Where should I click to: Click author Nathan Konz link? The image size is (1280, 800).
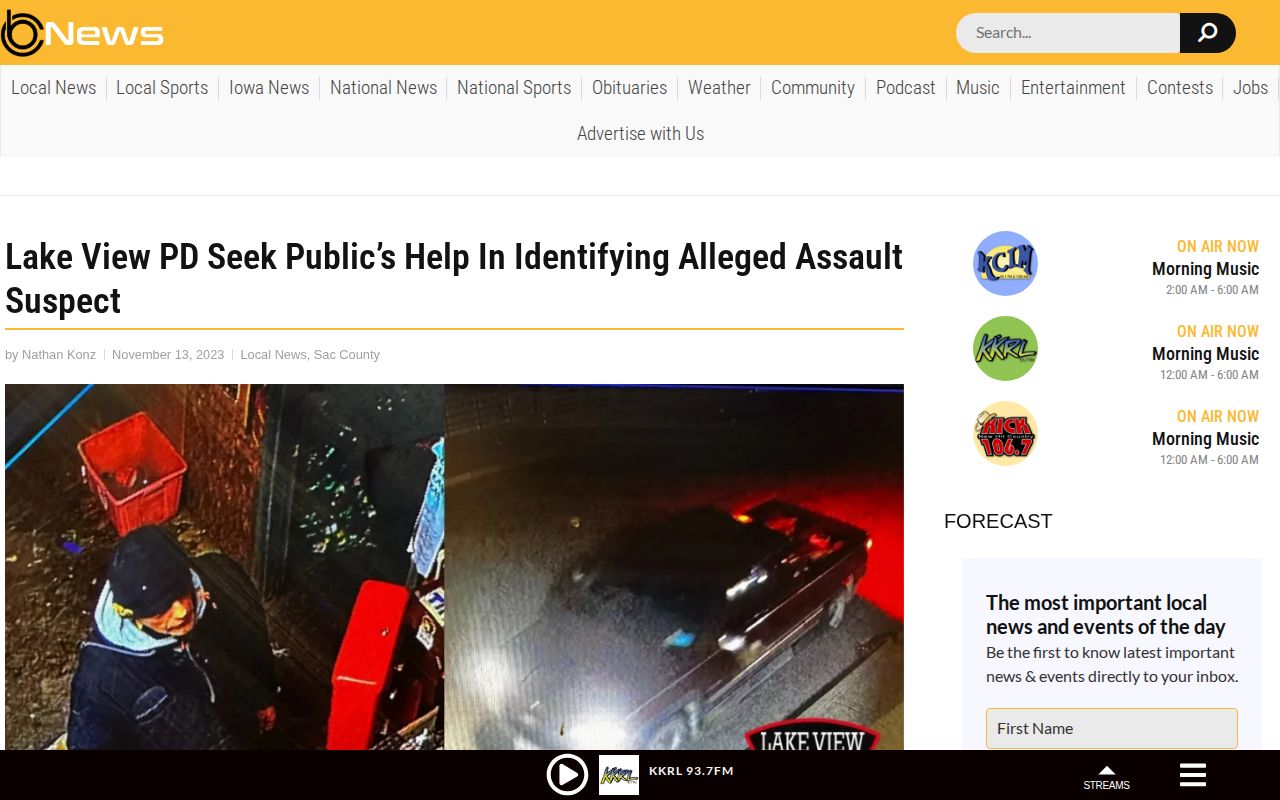[x=59, y=355]
